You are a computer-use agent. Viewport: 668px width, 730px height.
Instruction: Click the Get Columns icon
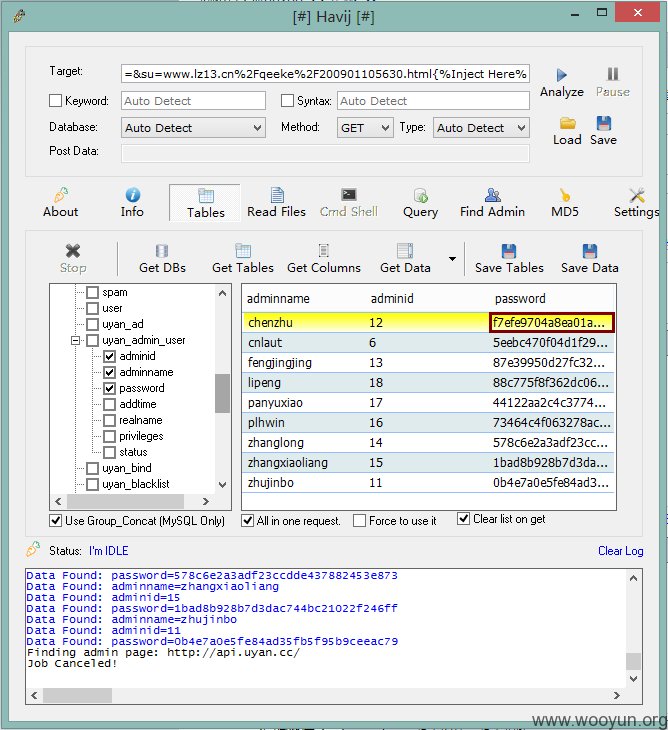pos(324,251)
